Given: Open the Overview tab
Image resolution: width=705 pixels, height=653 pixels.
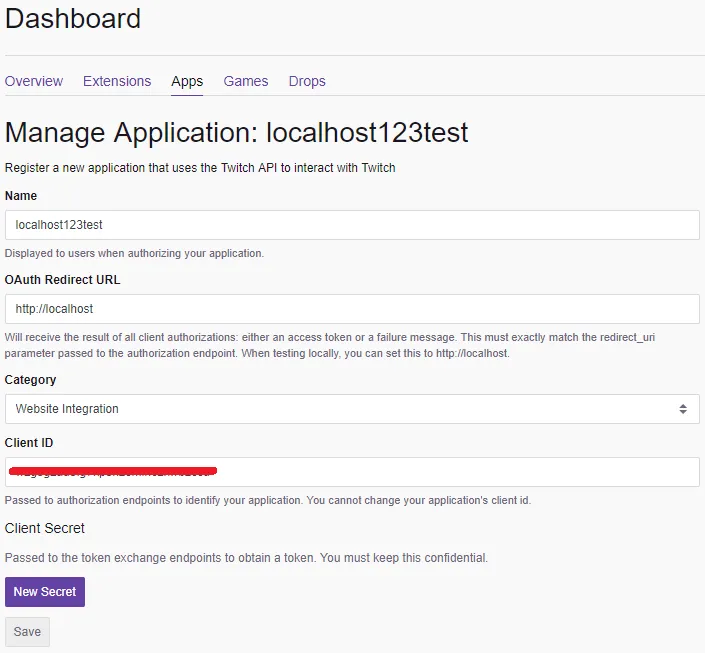Looking at the screenshot, I should point(34,81).
